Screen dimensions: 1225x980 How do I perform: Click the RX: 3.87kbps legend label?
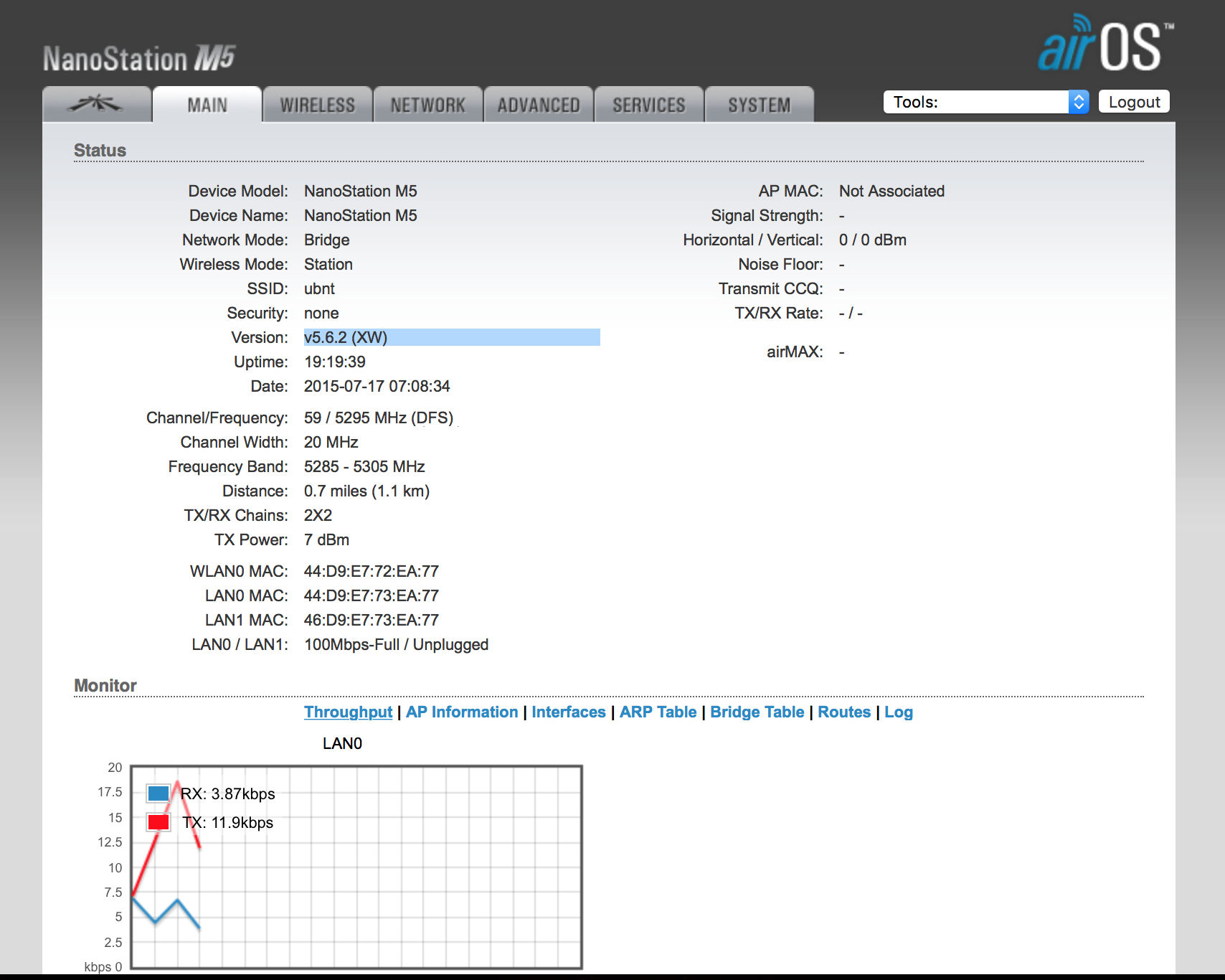(228, 793)
